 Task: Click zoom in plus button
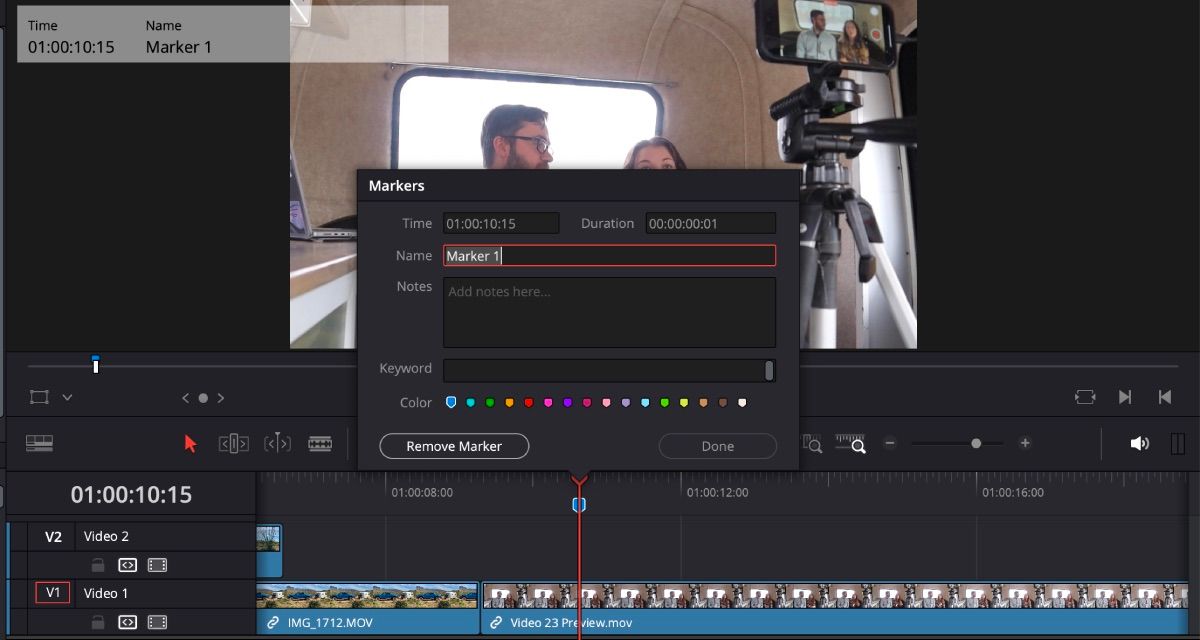pyautogui.click(x=1025, y=443)
